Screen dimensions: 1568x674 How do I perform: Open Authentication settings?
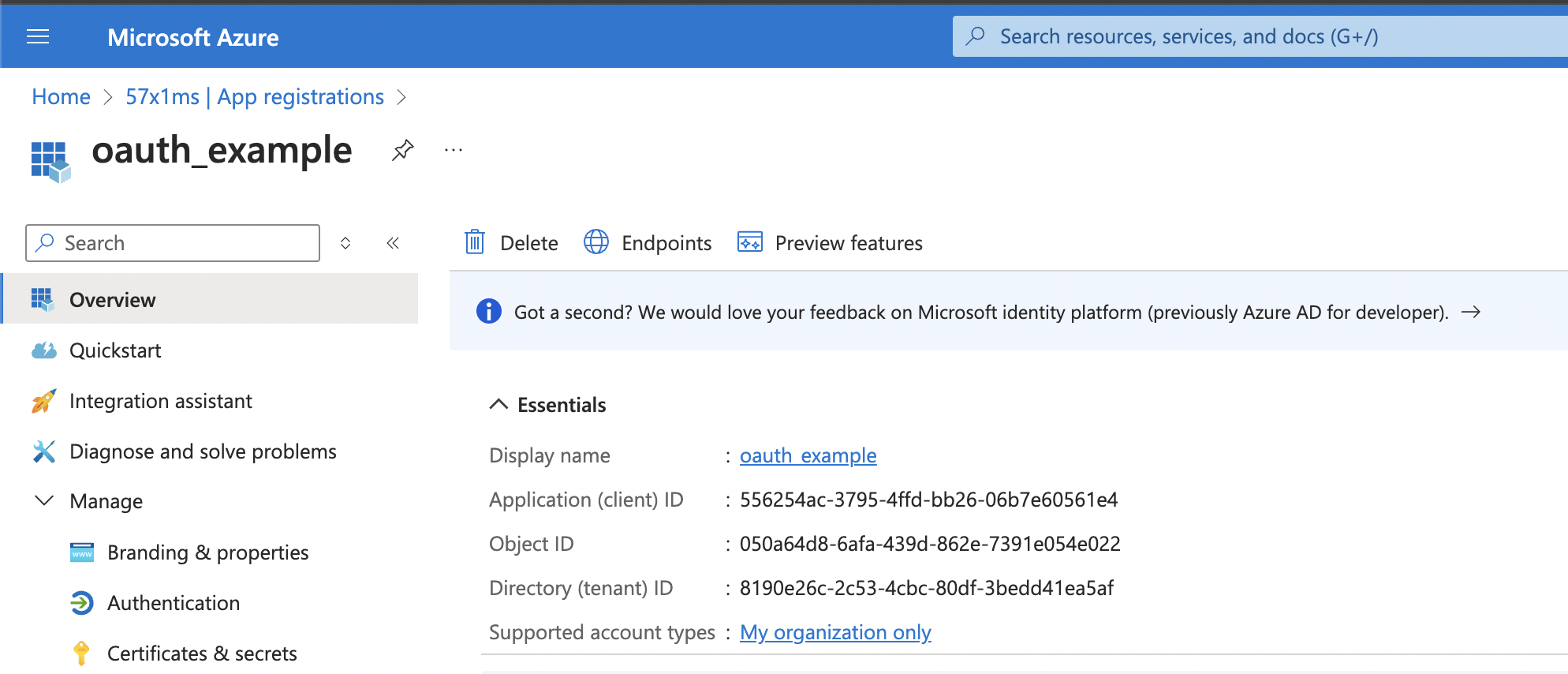click(x=174, y=603)
